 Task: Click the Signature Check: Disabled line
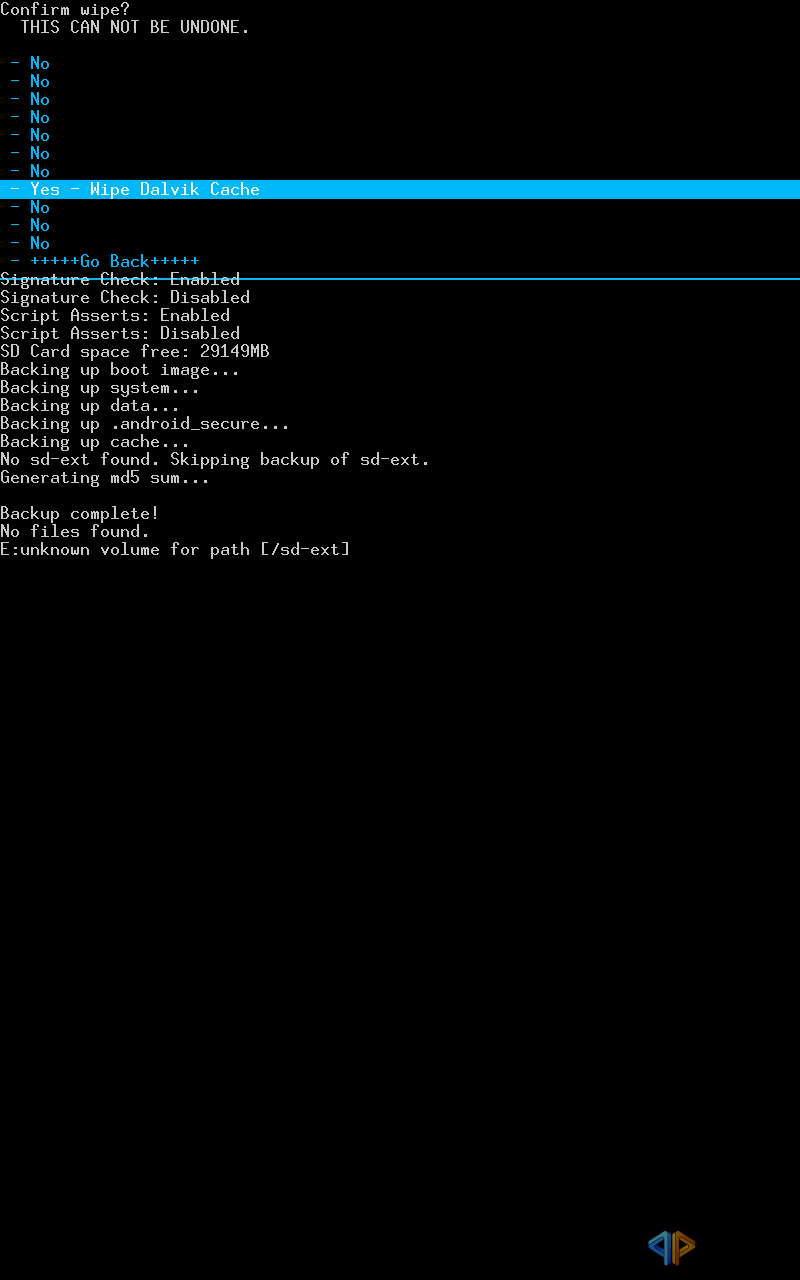tap(125, 297)
